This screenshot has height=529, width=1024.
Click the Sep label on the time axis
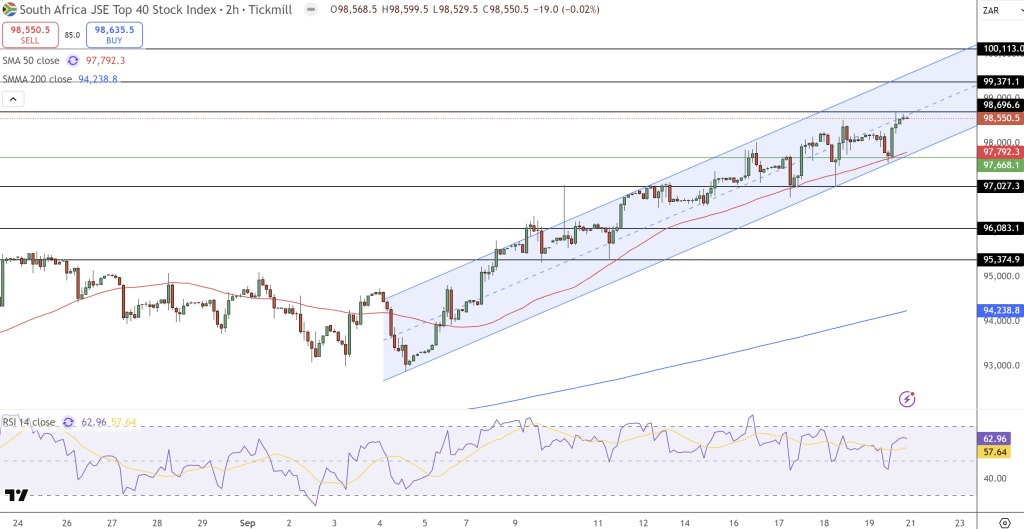[x=248, y=522]
